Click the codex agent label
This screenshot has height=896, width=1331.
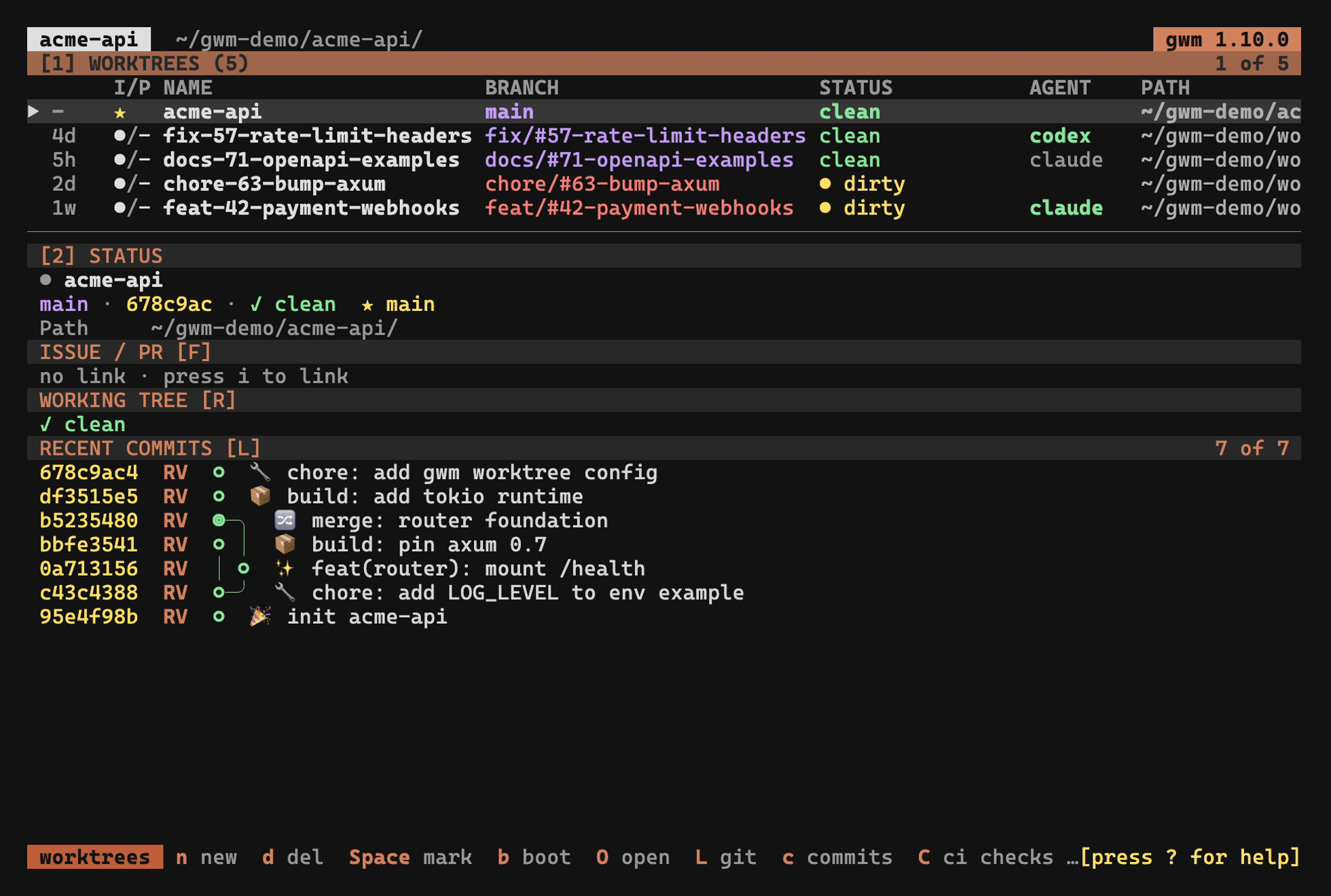(x=1059, y=136)
